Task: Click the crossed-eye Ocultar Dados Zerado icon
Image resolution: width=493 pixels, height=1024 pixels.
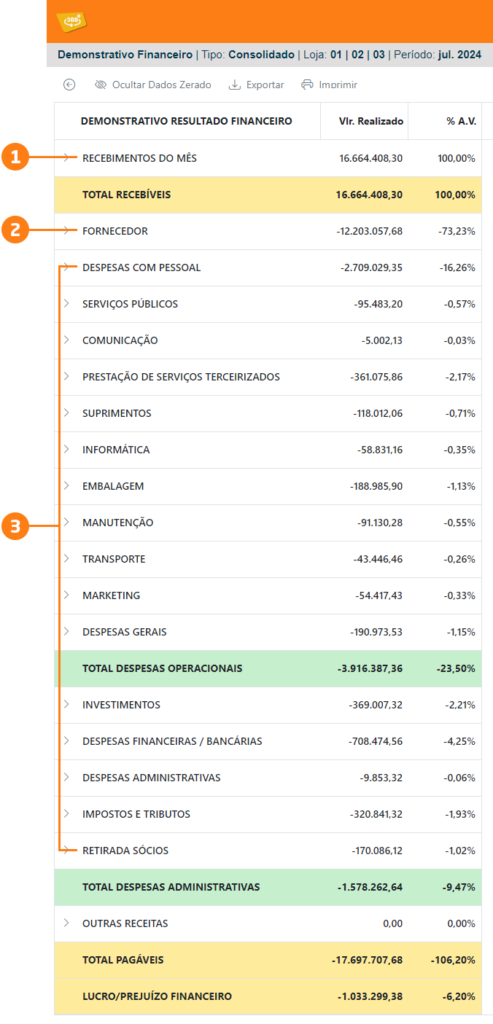Action: 100,85
